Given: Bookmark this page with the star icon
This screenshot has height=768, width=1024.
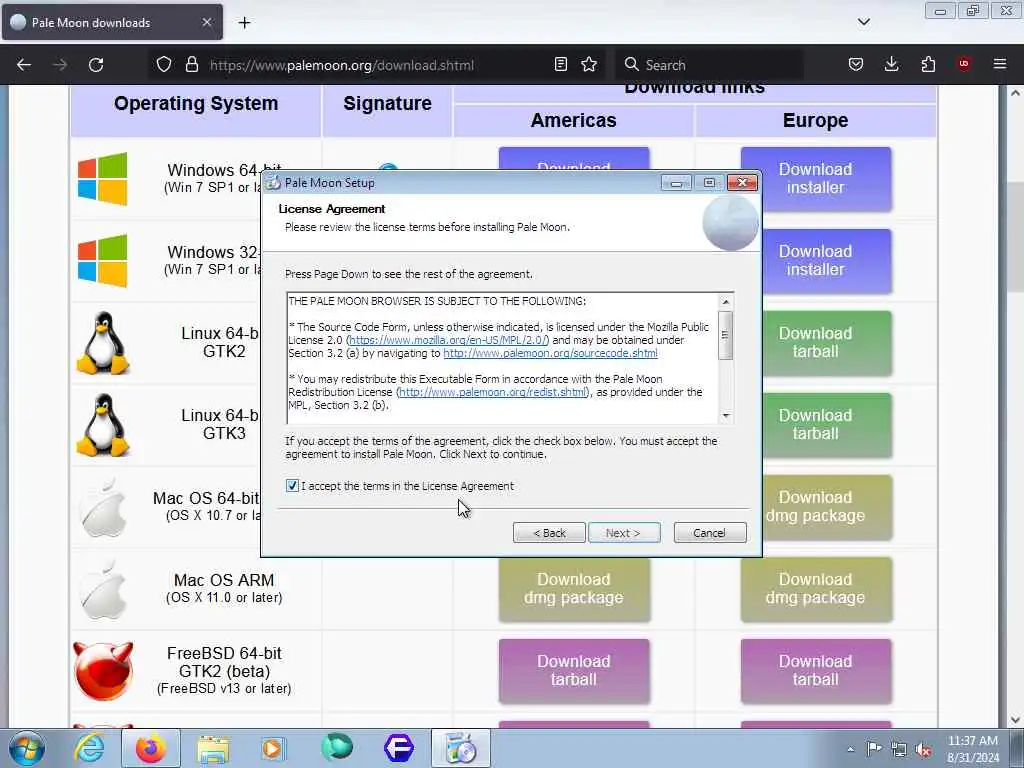Looking at the screenshot, I should pyautogui.click(x=589, y=64).
